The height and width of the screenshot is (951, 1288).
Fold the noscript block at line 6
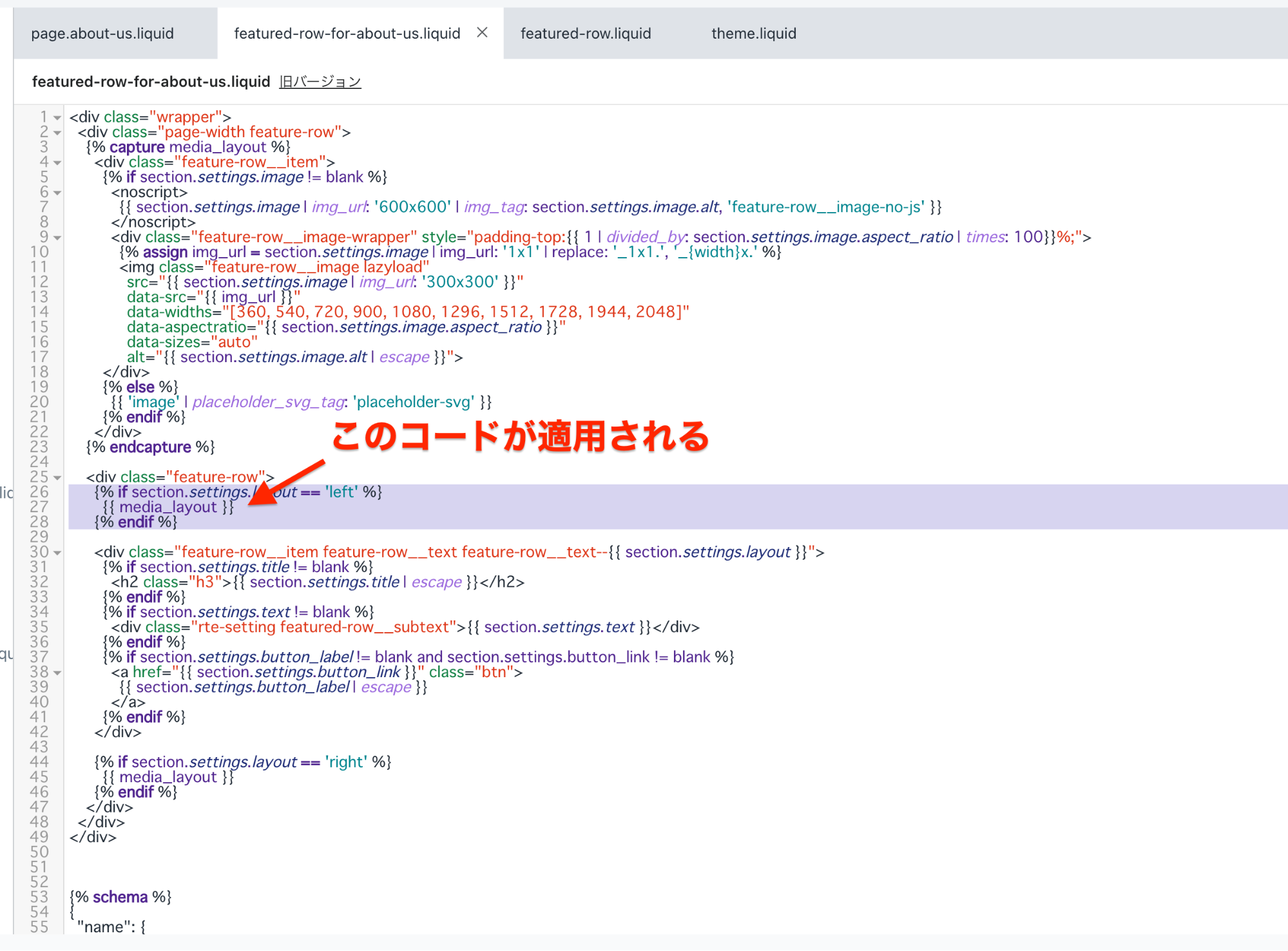click(x=57, y=193)
